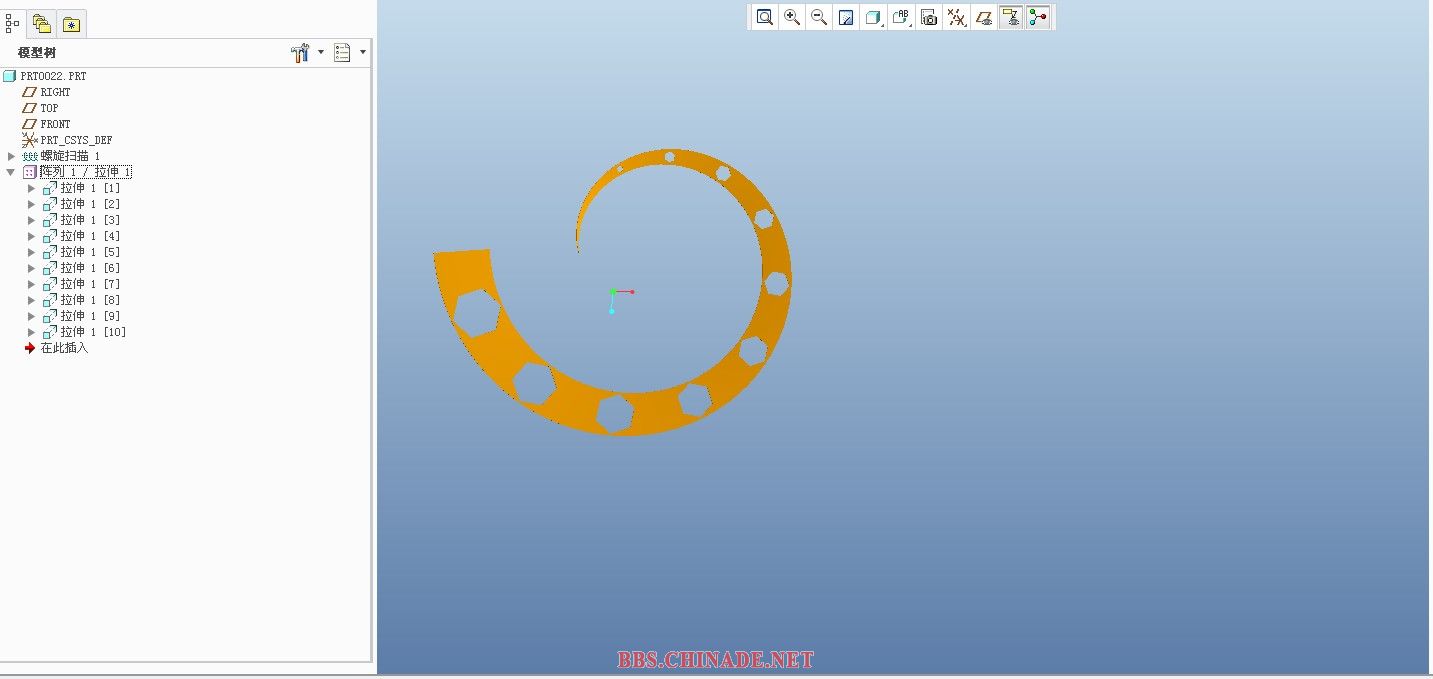Screen dimensions: 1433x679
Task: Toggle plane display eye icon in toolbar
Action: (984, 17)
